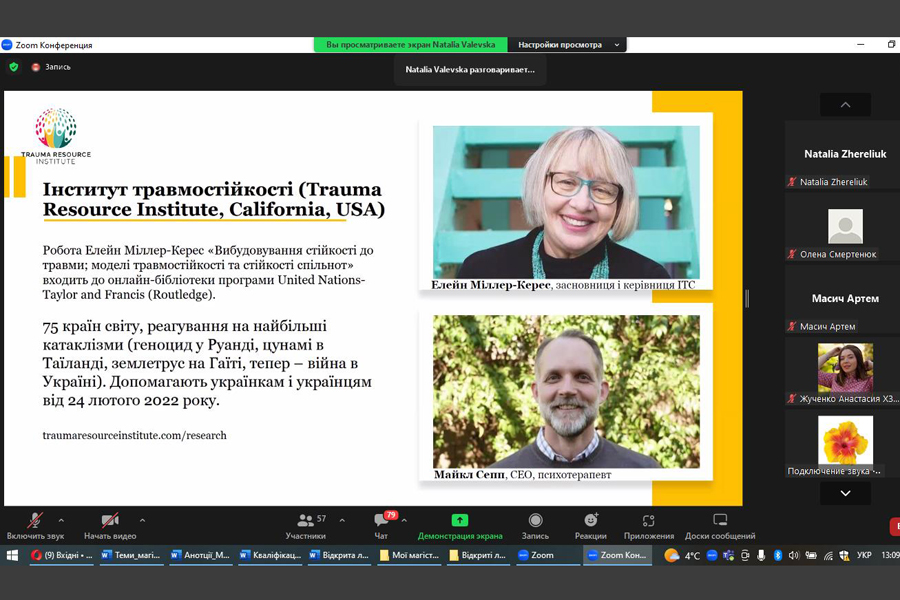Click Teams icon in system tray
This screenshot has height=600, width=900.
pyautogui.click(x=728, y=555)
